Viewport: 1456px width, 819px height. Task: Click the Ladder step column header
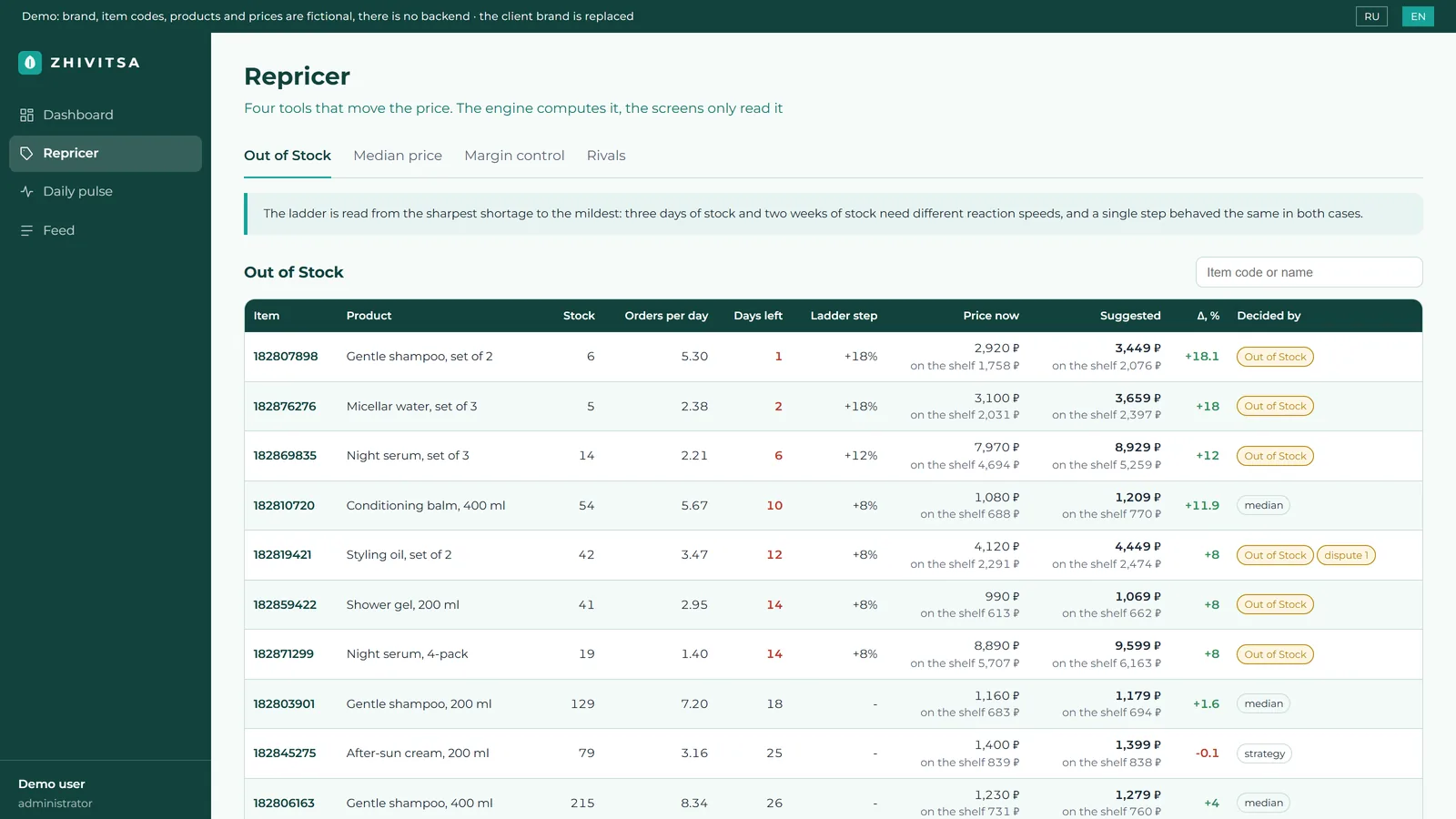(x=844, y=316)
